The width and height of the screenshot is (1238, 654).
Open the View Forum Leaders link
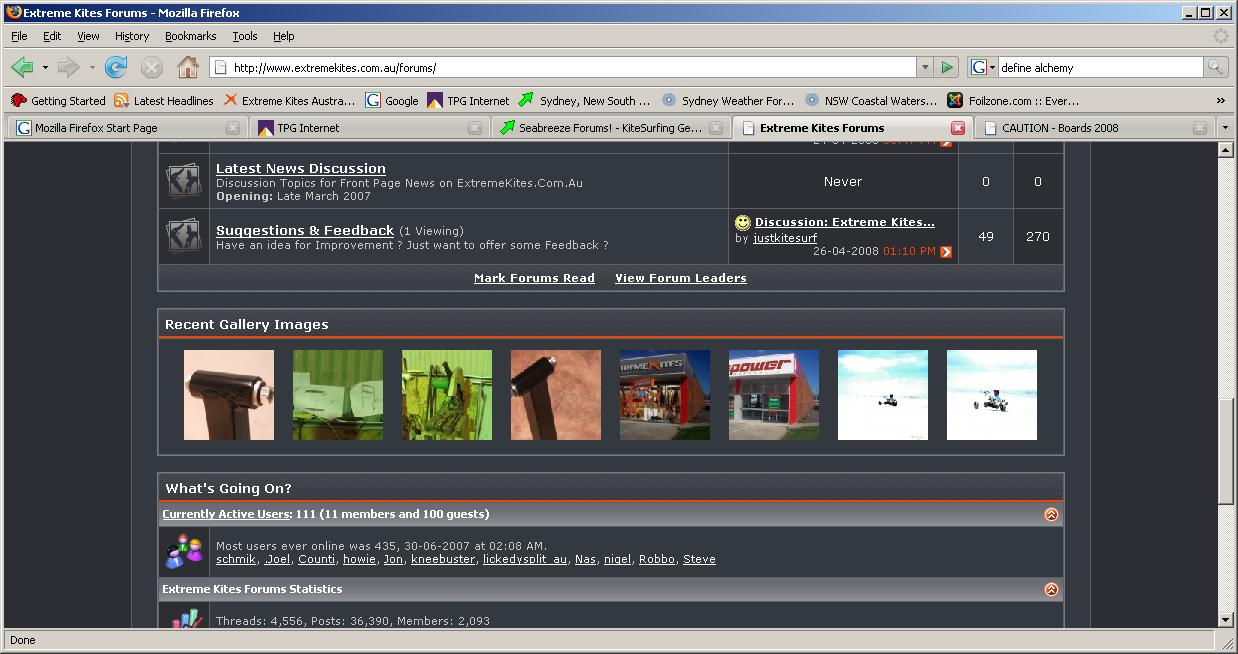pyautogui.click(x=680, y=278)
